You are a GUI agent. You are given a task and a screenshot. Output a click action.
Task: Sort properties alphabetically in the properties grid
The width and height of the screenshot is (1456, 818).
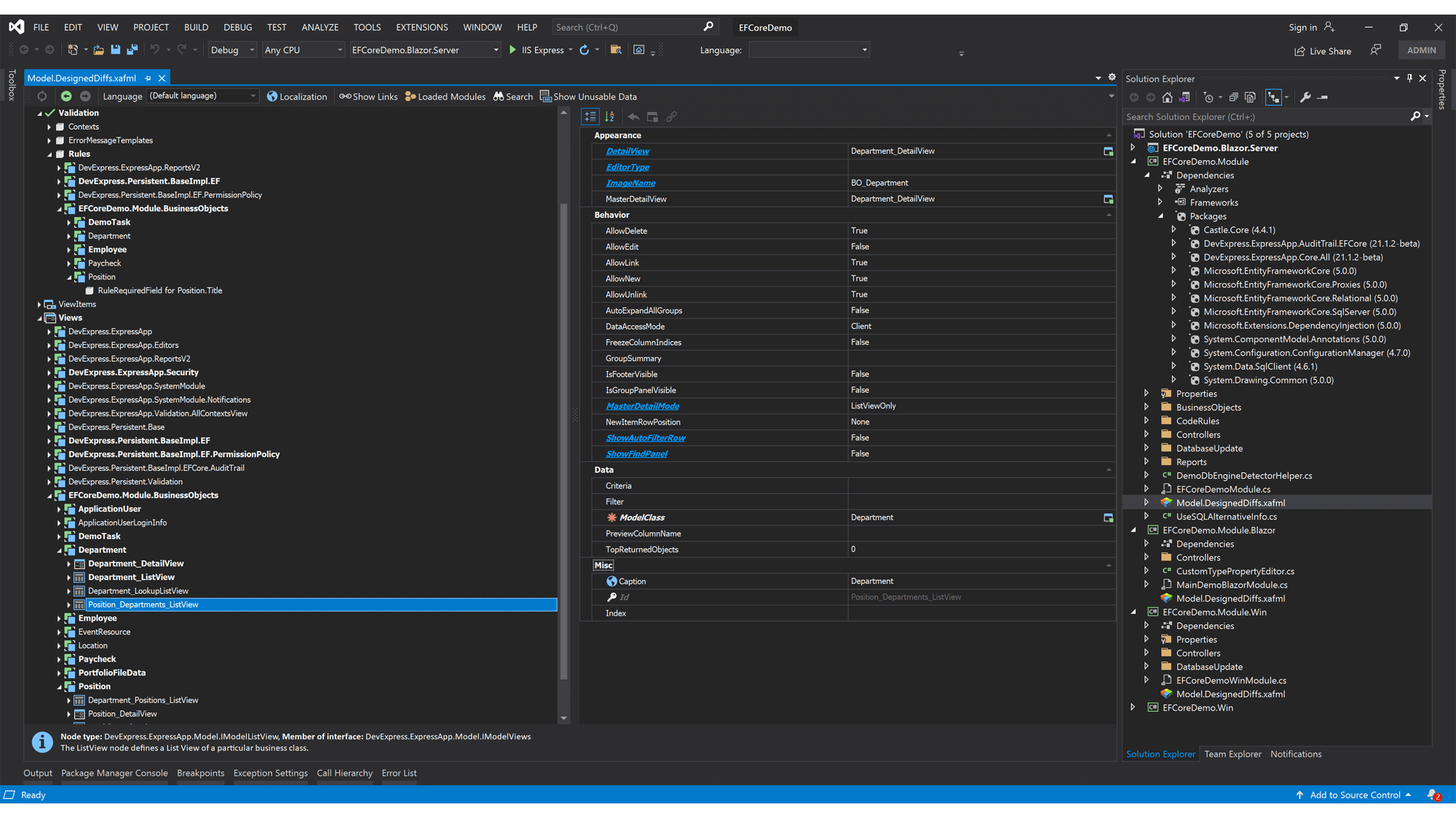click(610, 116)
